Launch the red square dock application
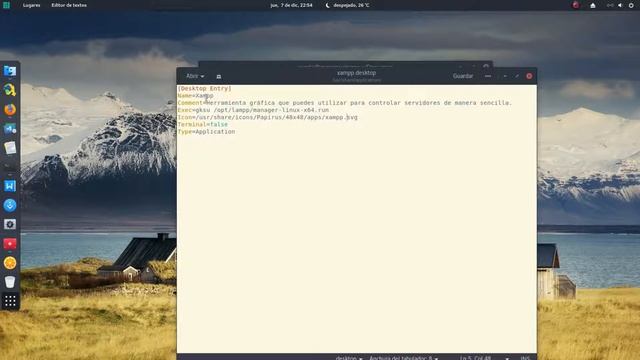640x360 pixels. 10,244
